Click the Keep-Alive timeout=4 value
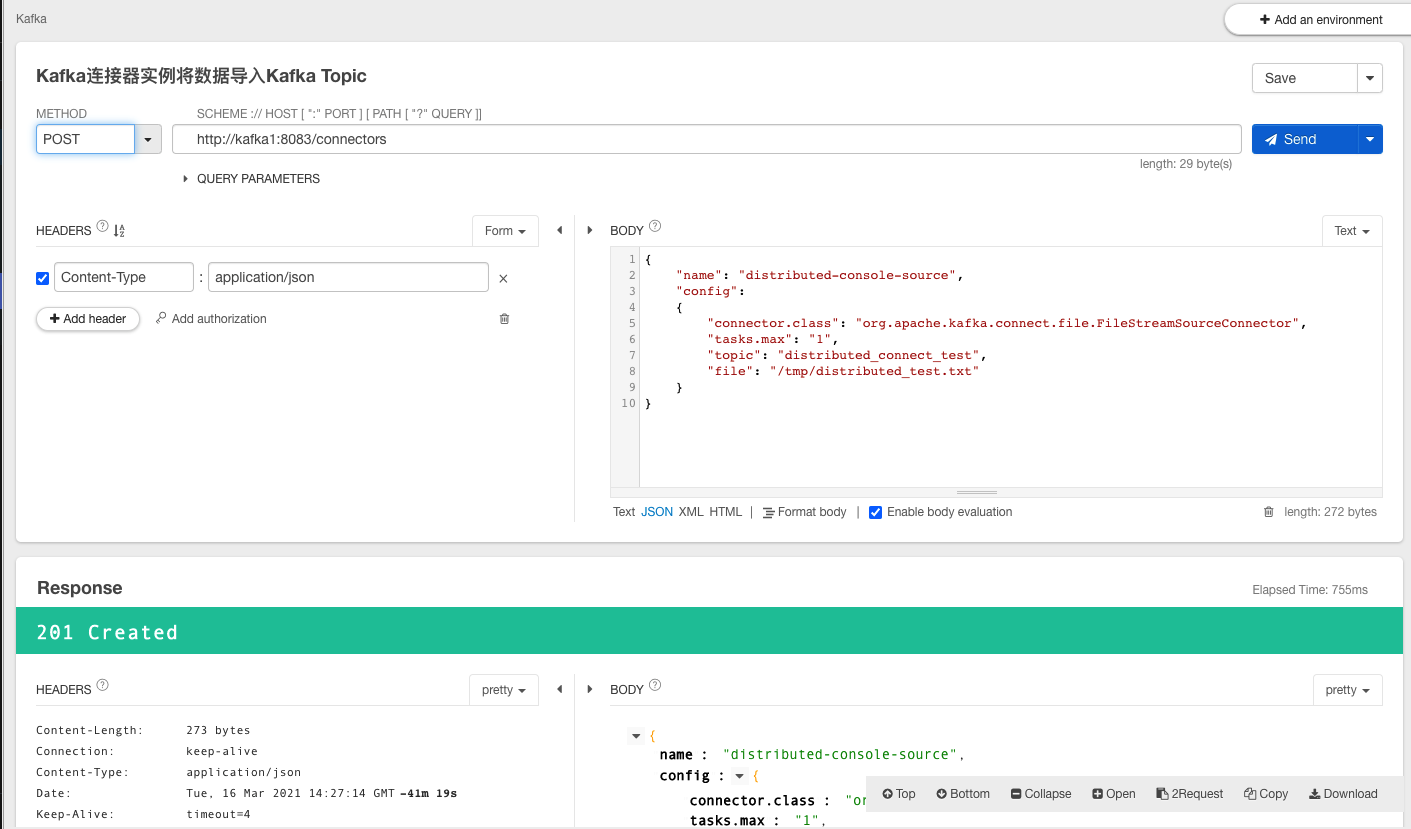This screenshot has height=829, width=1411. [x=218, y=814]
